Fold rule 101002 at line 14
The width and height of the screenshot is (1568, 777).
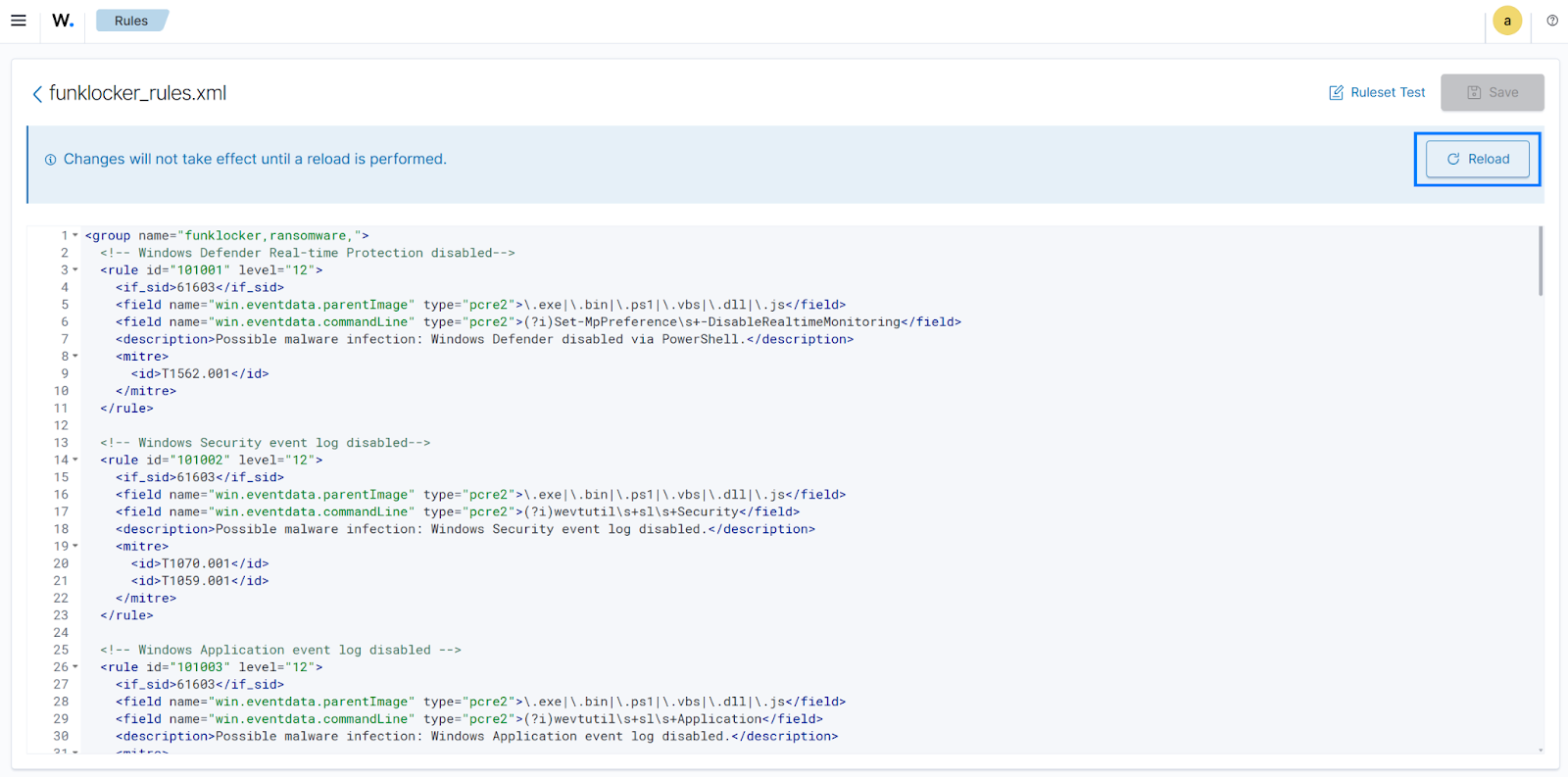pyautogui.click(x=75, y=460)
